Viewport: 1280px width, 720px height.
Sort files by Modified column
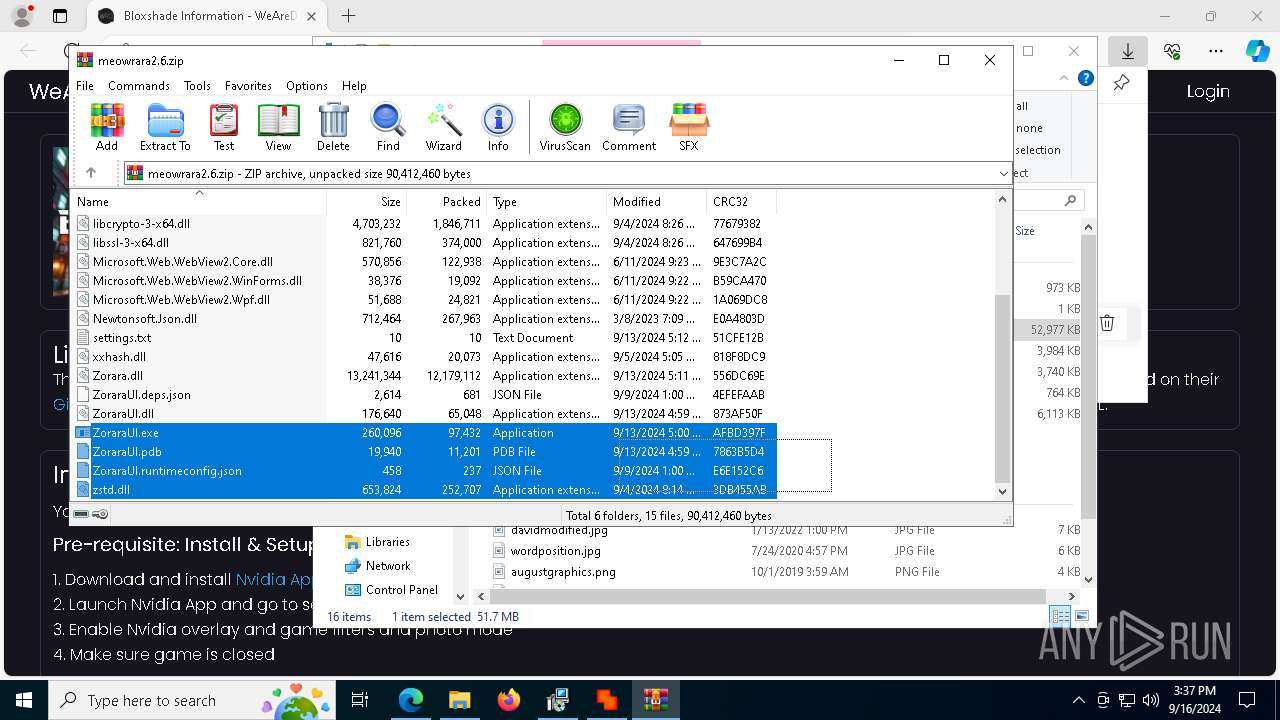pos(656,202)
